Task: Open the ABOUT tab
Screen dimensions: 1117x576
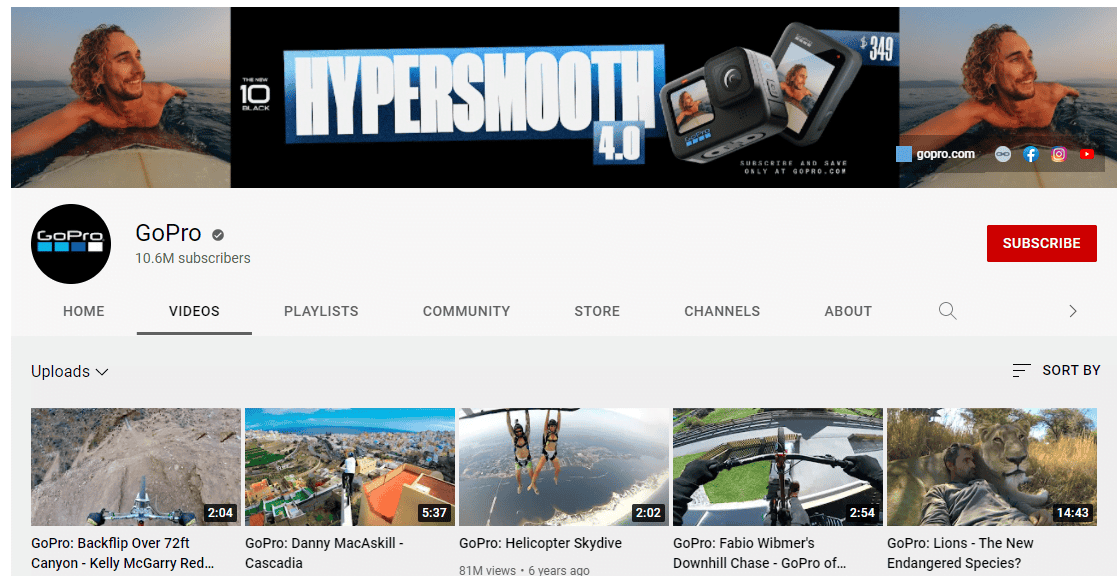Action: tap(848, 311)
